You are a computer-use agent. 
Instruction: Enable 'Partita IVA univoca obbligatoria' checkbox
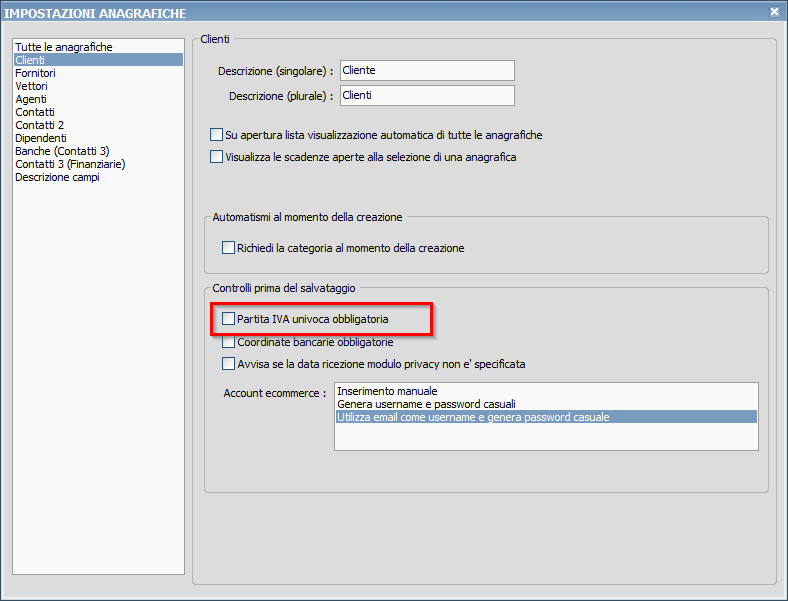pos(228,319)
